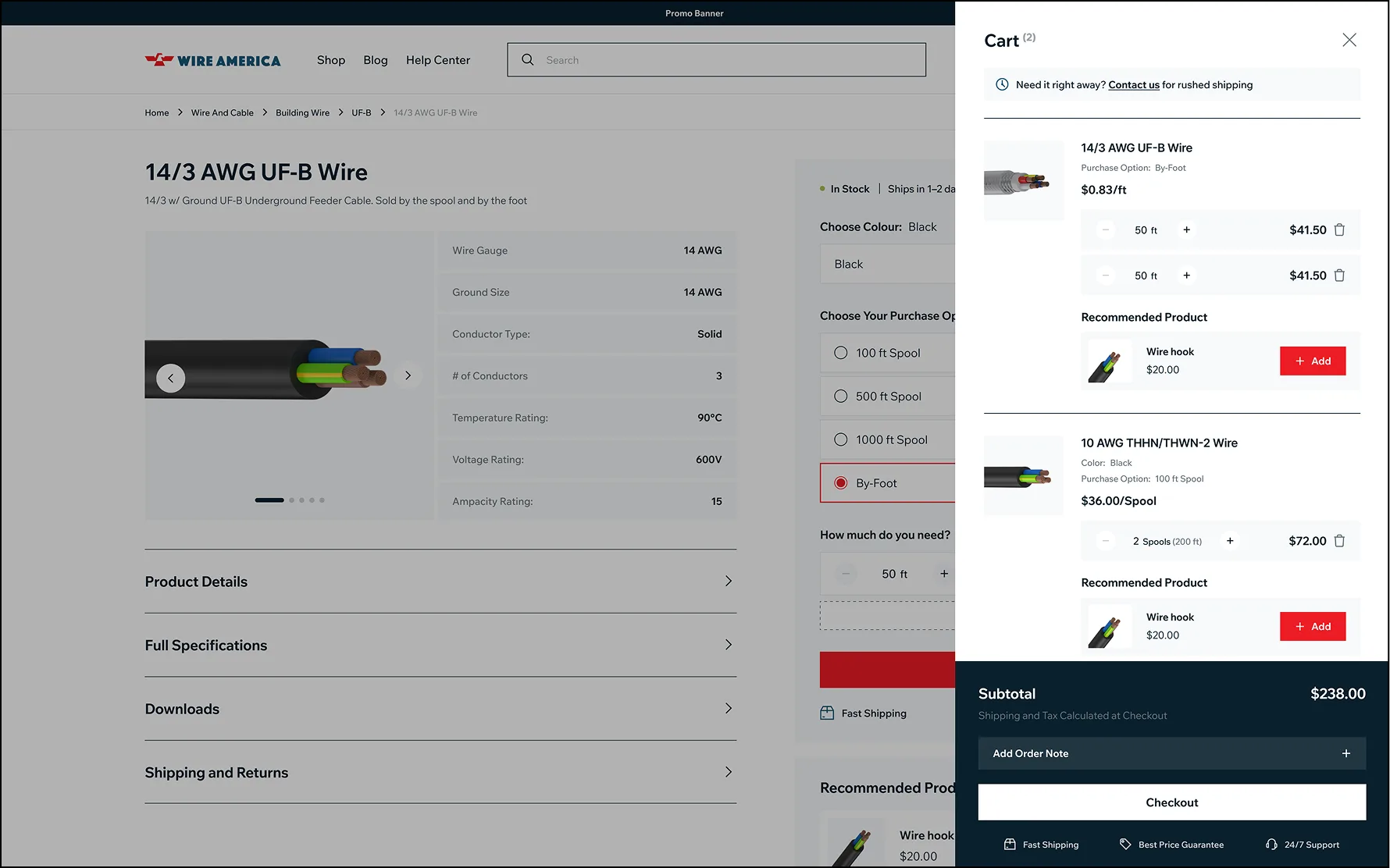1390x868 pixels.
Task: Show the next product image
Action: tap(408, 375)
